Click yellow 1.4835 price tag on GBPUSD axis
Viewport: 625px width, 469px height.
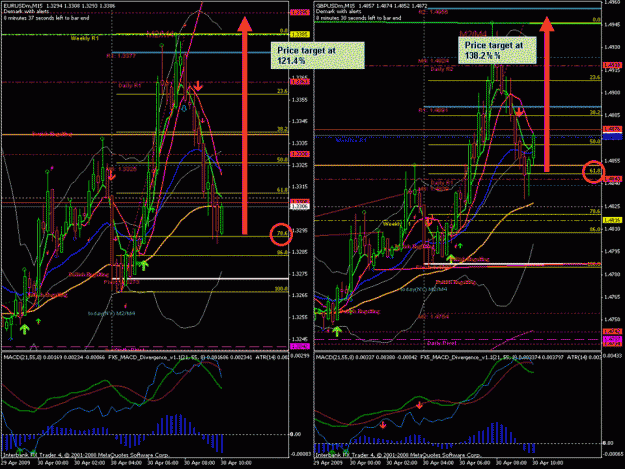point(612,220)
